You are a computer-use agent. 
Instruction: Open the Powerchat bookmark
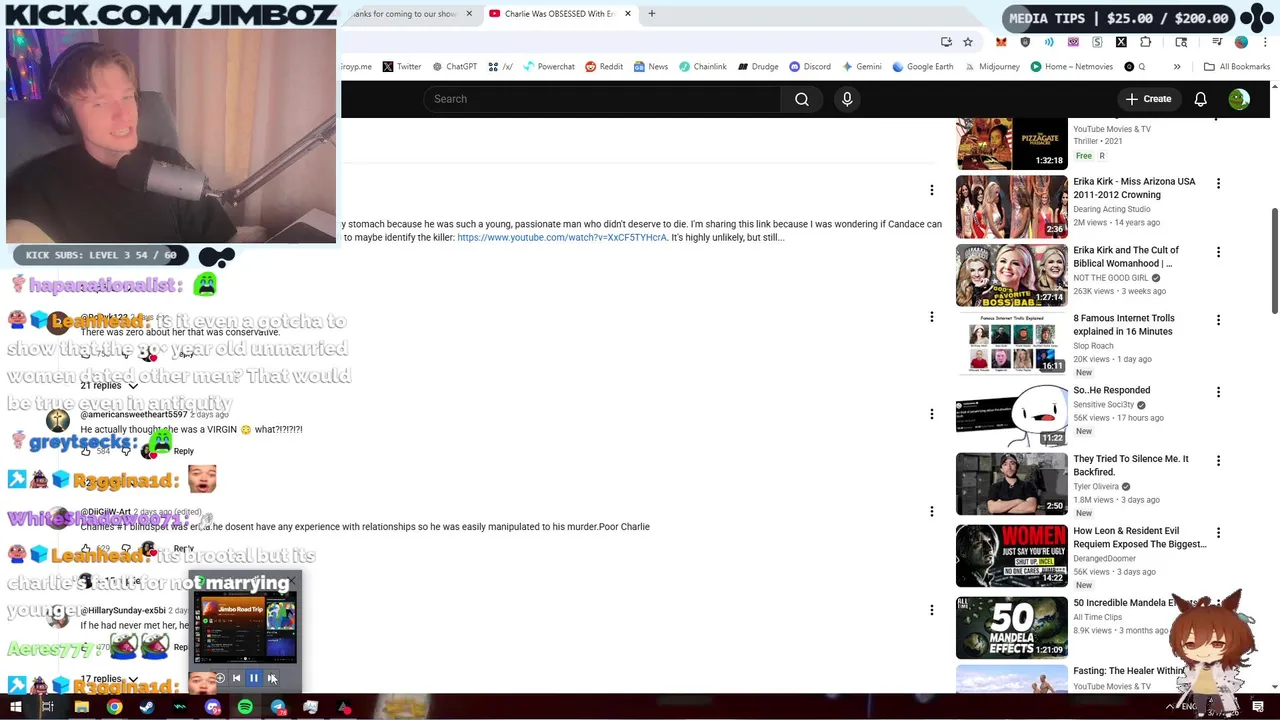[548, 67]
